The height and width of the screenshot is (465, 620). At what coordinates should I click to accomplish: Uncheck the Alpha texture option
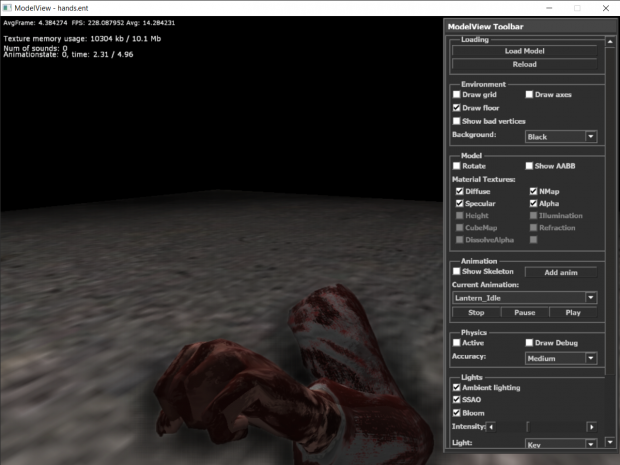[533, 203]
